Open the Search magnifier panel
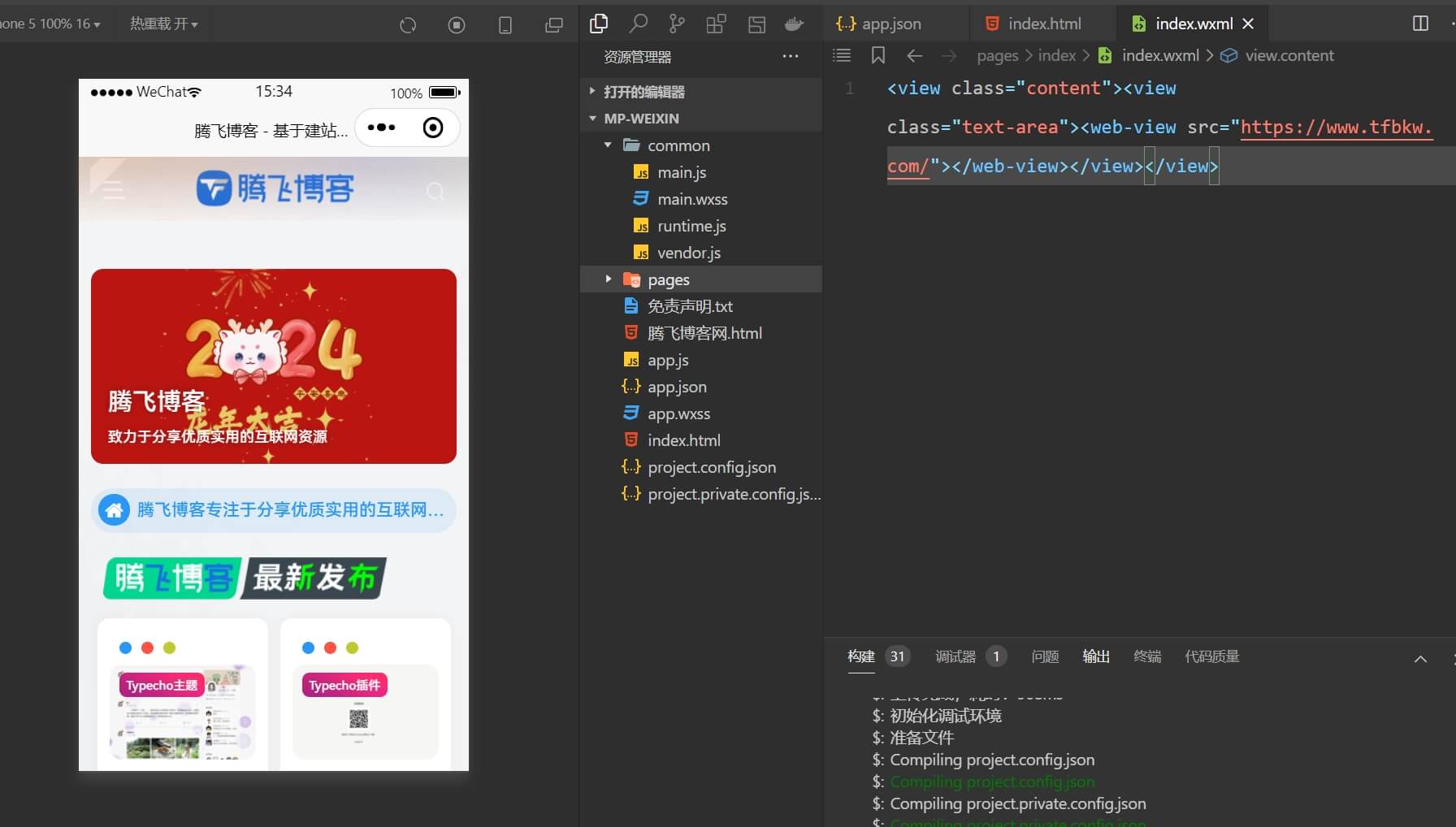This screenshot has width=1456, height=827. [639, 24]
